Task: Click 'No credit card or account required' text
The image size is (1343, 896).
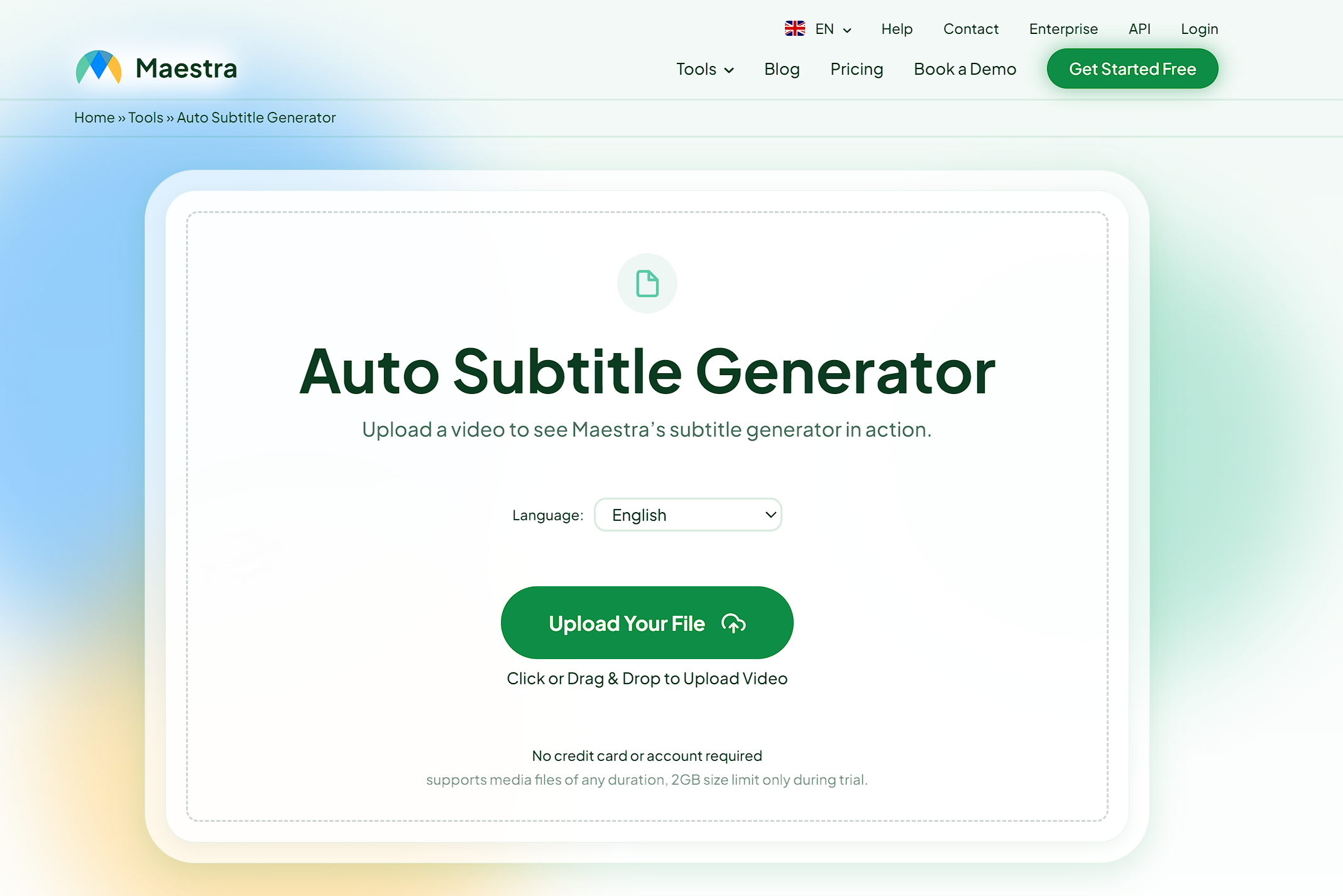Action: coord(647,756)
